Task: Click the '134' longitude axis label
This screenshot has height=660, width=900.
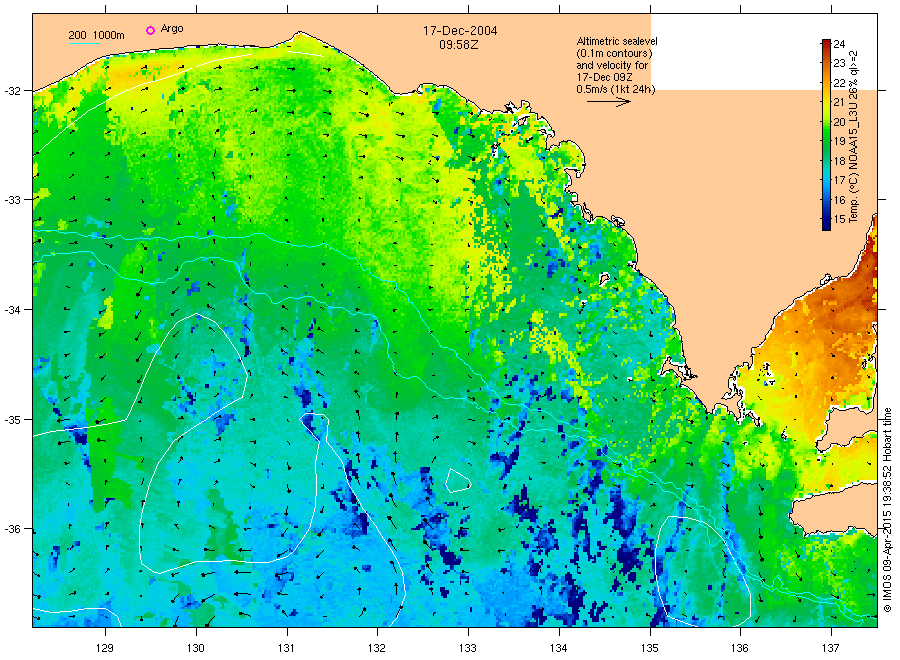Action: pos(558,648)
